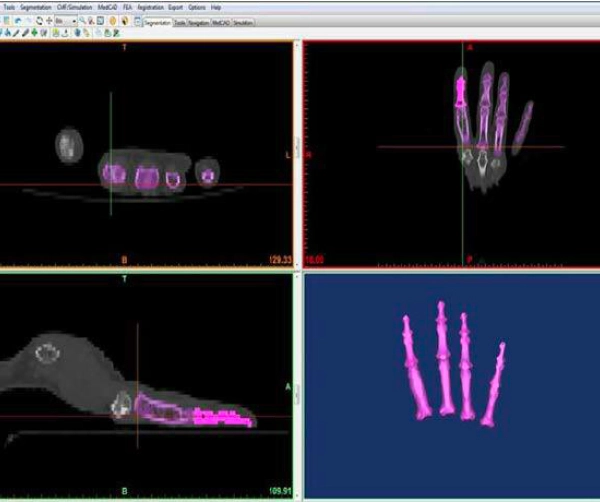The image size is (600, 502).
Task: Switch to the MedCAD tab
Action: tap(220, 21)
